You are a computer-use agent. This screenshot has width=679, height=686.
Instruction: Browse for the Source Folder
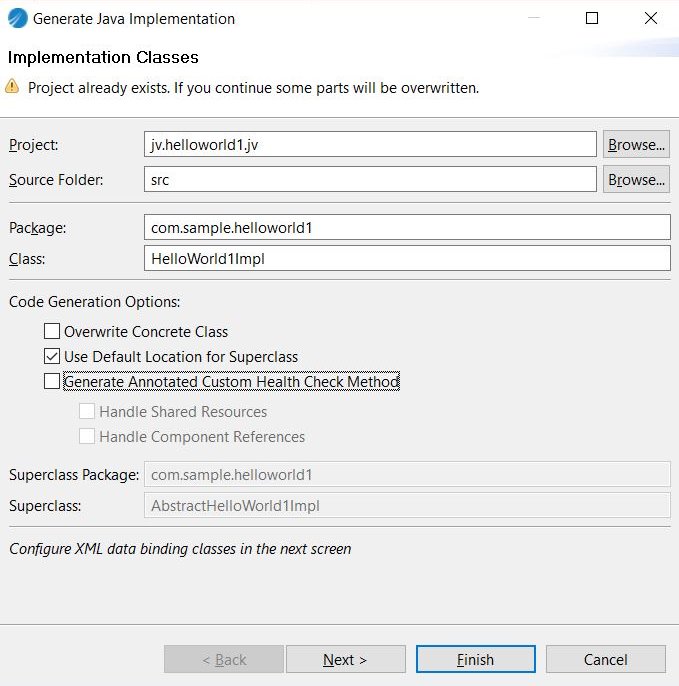pos(636,179)
